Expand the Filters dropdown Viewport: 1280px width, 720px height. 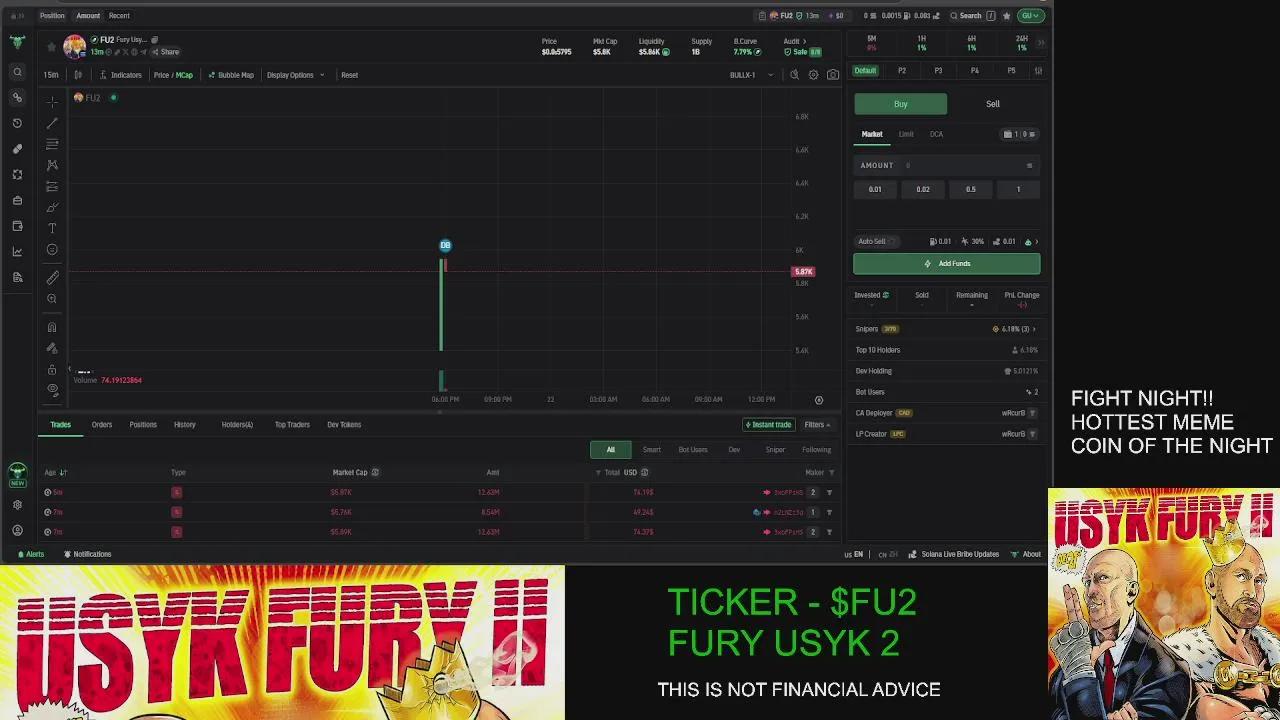[x=817, y=425]
